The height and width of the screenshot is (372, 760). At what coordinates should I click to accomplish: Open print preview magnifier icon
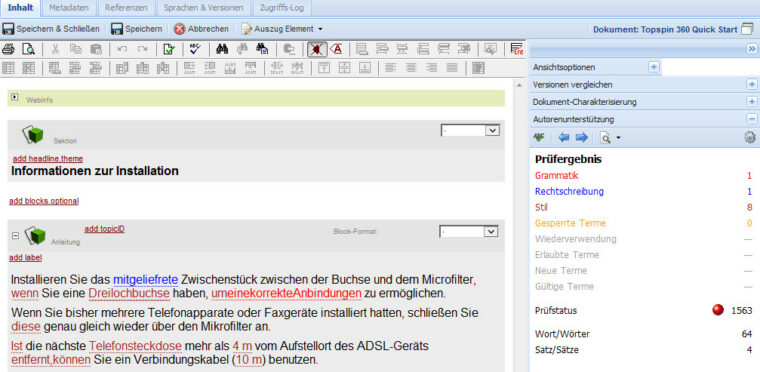click(x=29, y=49)
